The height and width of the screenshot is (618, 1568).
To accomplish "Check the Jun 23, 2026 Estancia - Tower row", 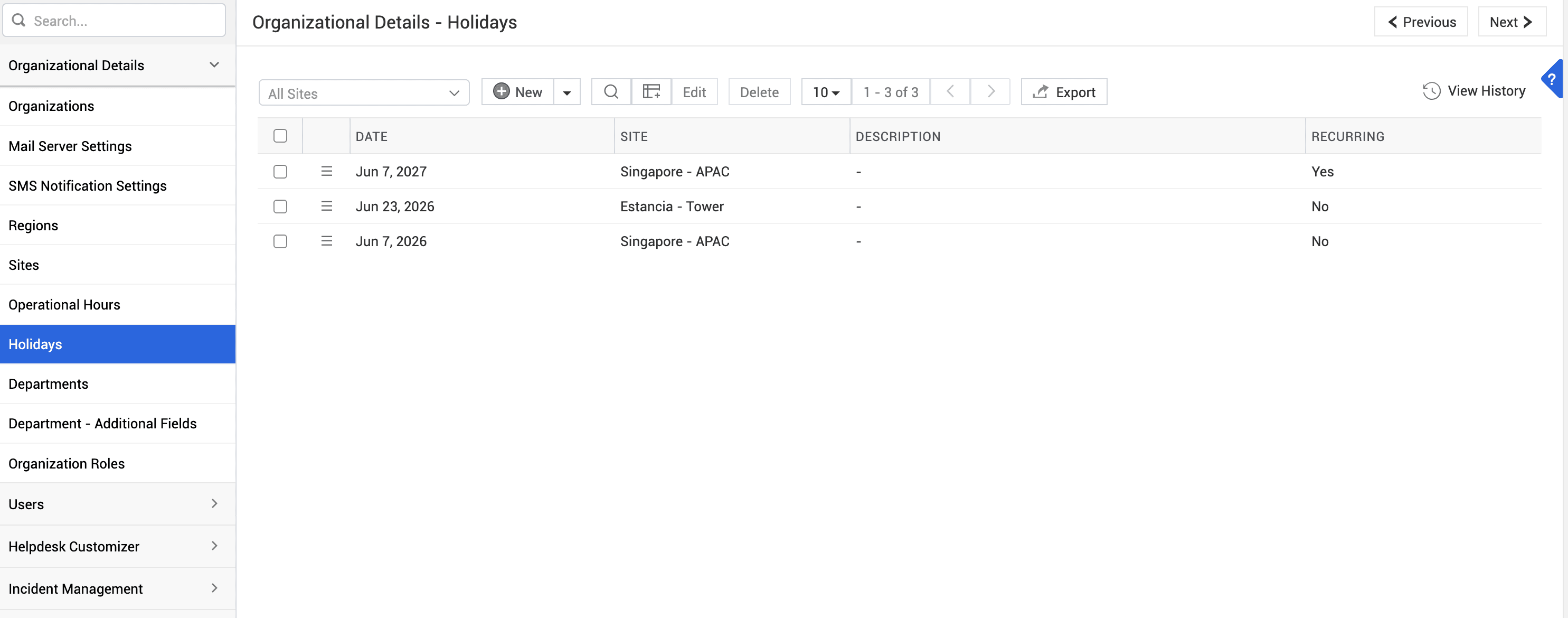I will click(x=280, y=207).
